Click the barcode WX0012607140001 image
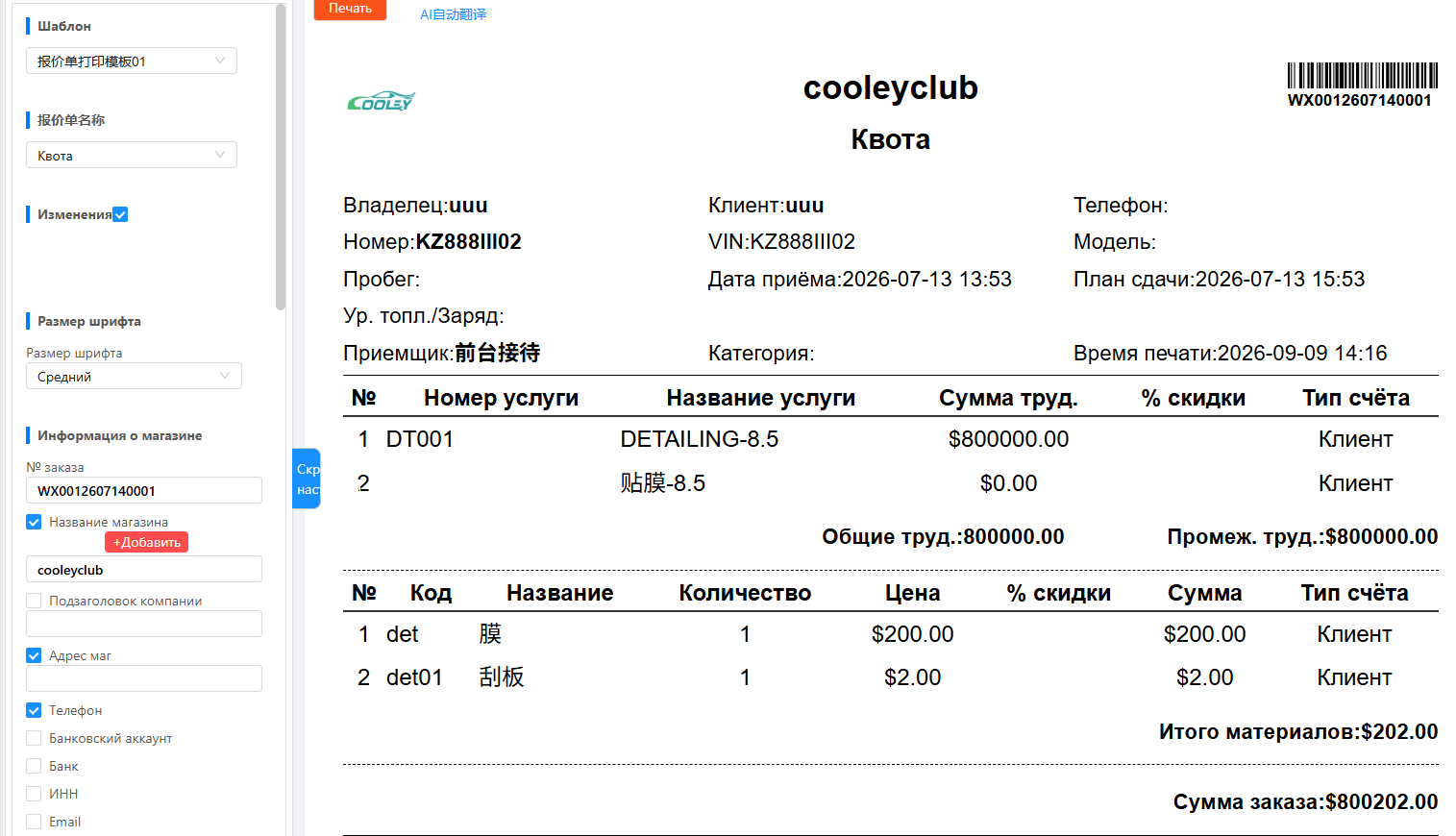The width and height of the screenshot is (1456, 836). pos(1362,76)
